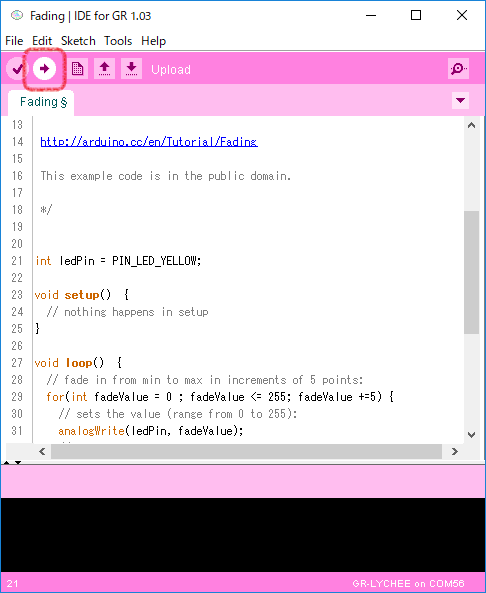486x593 pixels.
Task: Open the File menu
Action: coord(14,41)
